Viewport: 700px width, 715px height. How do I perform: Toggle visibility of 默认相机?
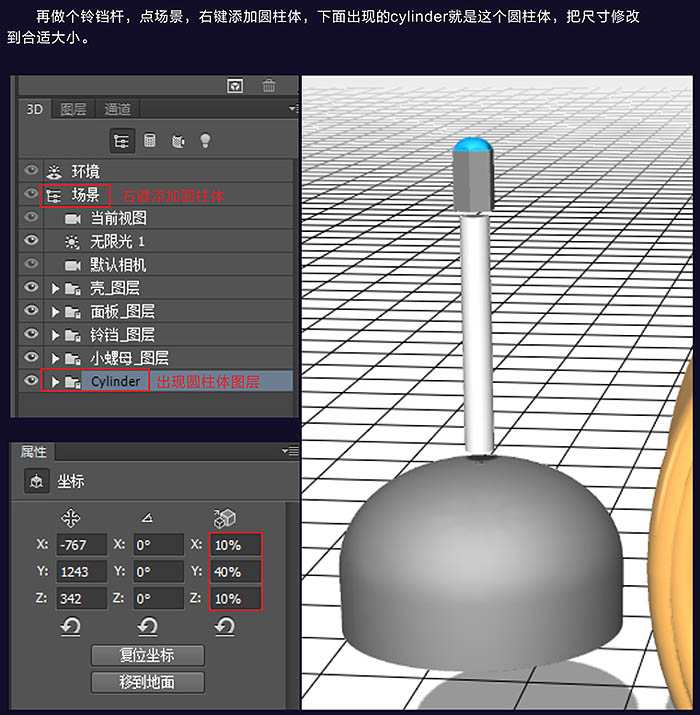[31, 264]
